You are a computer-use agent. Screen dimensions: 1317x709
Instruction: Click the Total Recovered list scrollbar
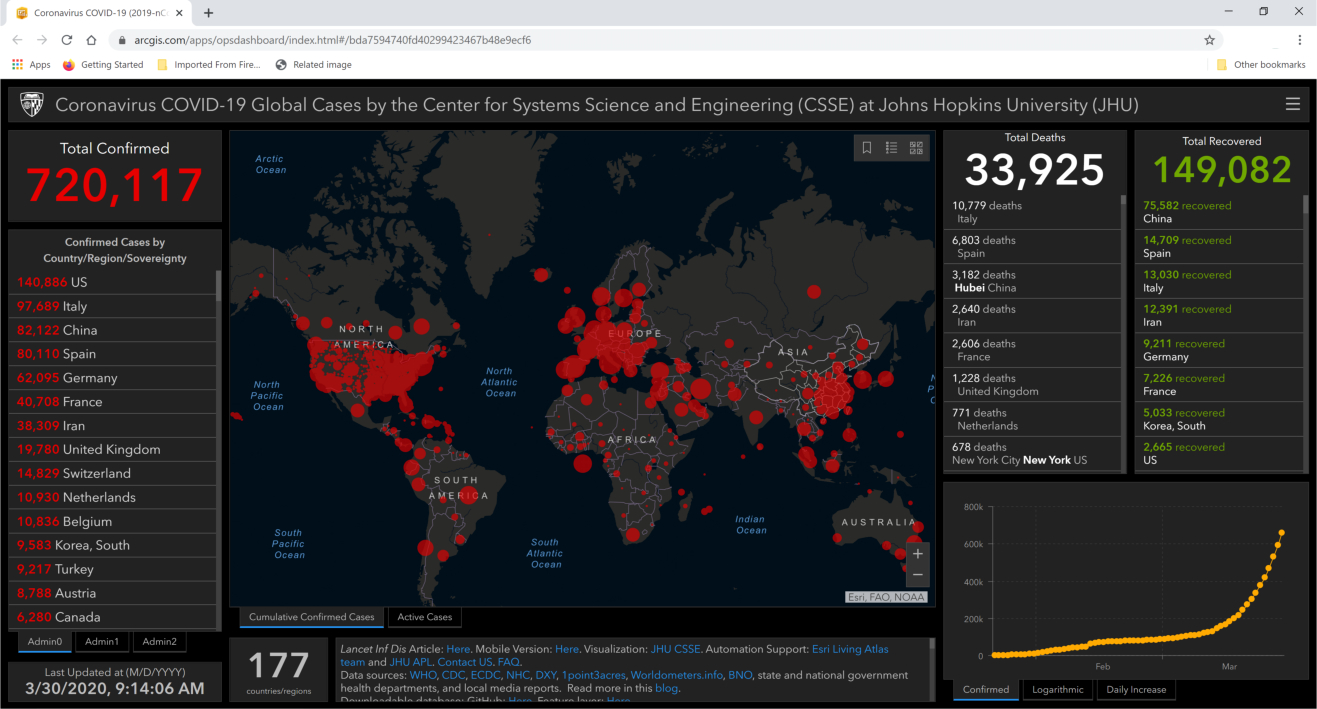tap(1305, 205)
